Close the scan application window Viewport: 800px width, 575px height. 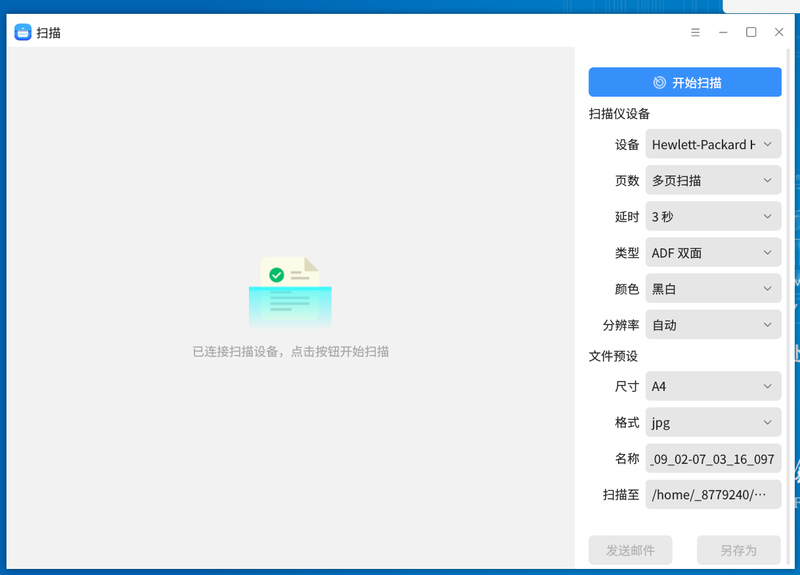(779, 32)
